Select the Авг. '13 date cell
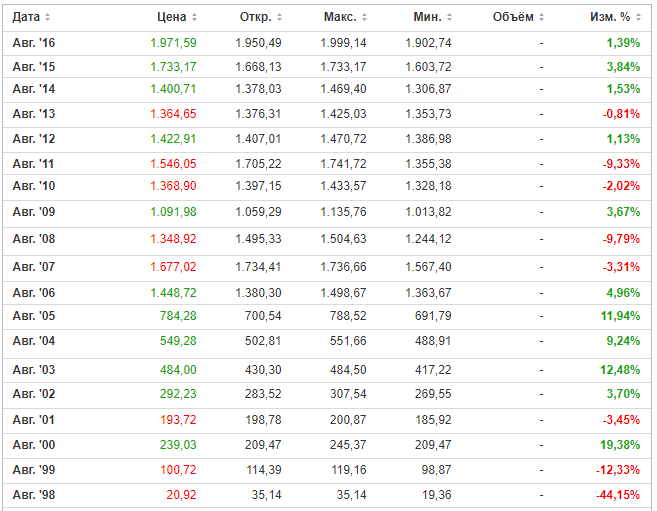Viewport: 657px width, 511px height. coord(34,114)
